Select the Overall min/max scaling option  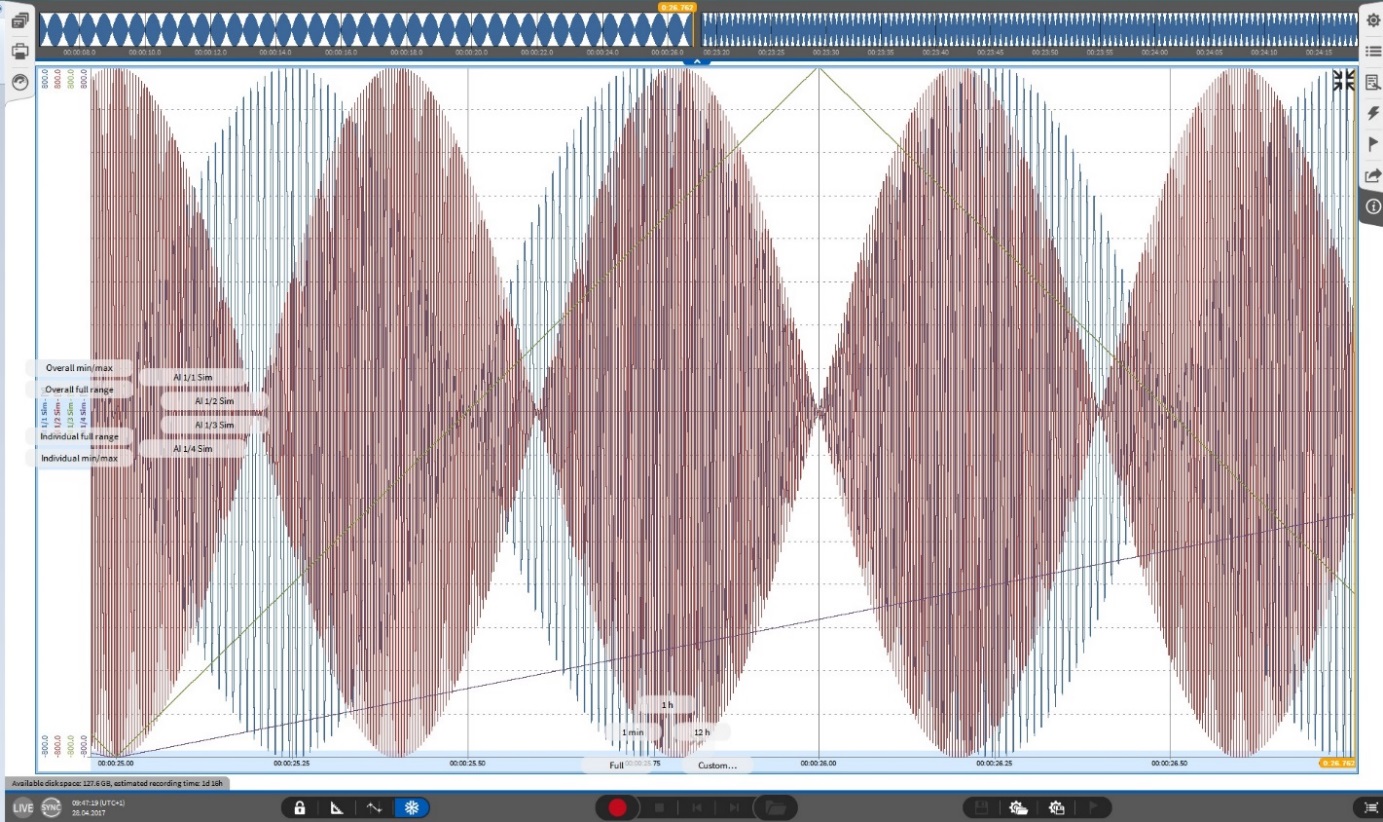point(79,368)
